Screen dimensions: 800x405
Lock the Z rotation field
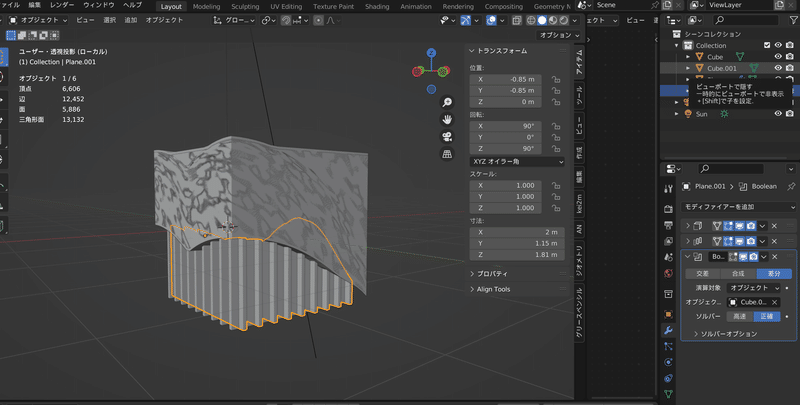556,149
